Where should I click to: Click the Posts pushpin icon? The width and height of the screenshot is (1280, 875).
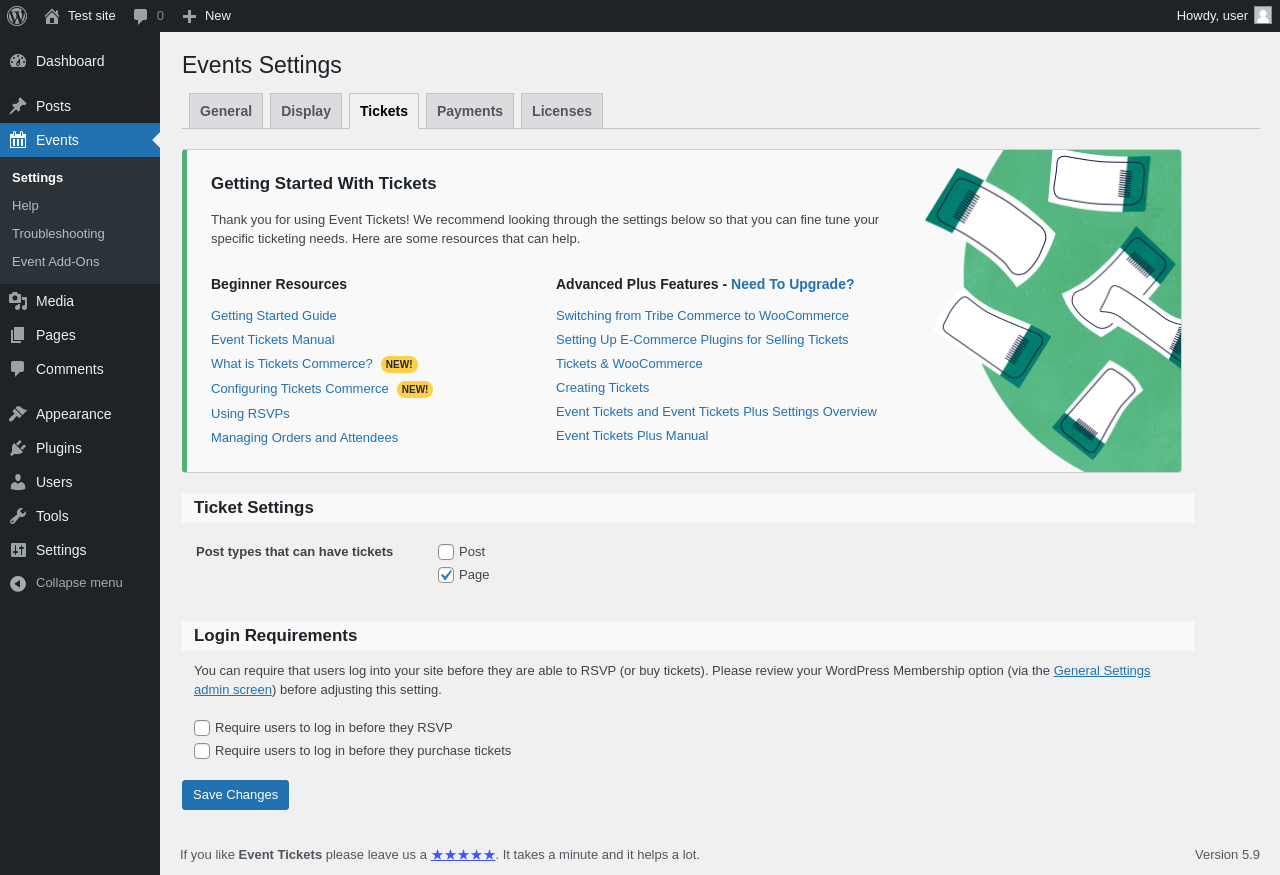(x=18, y=106)
